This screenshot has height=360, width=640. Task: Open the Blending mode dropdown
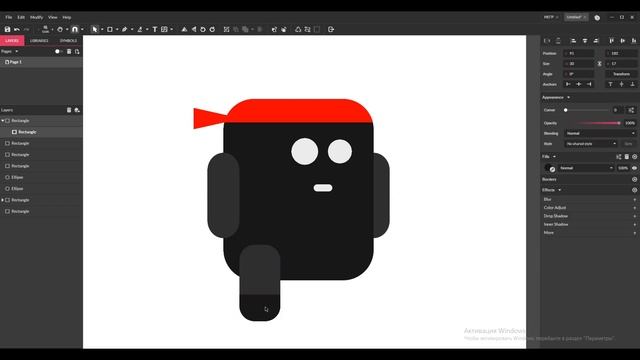[600, 133]
